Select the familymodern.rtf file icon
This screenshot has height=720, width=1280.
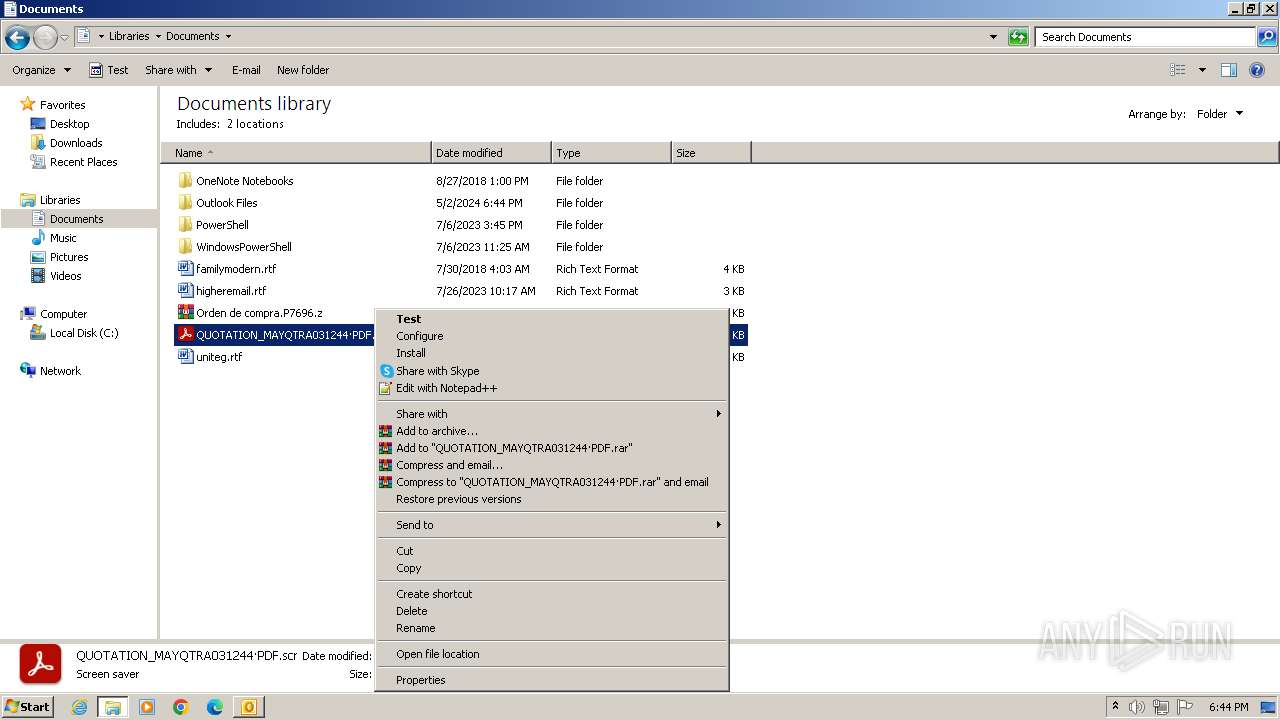pyautogui.click(x=185, y=269)
